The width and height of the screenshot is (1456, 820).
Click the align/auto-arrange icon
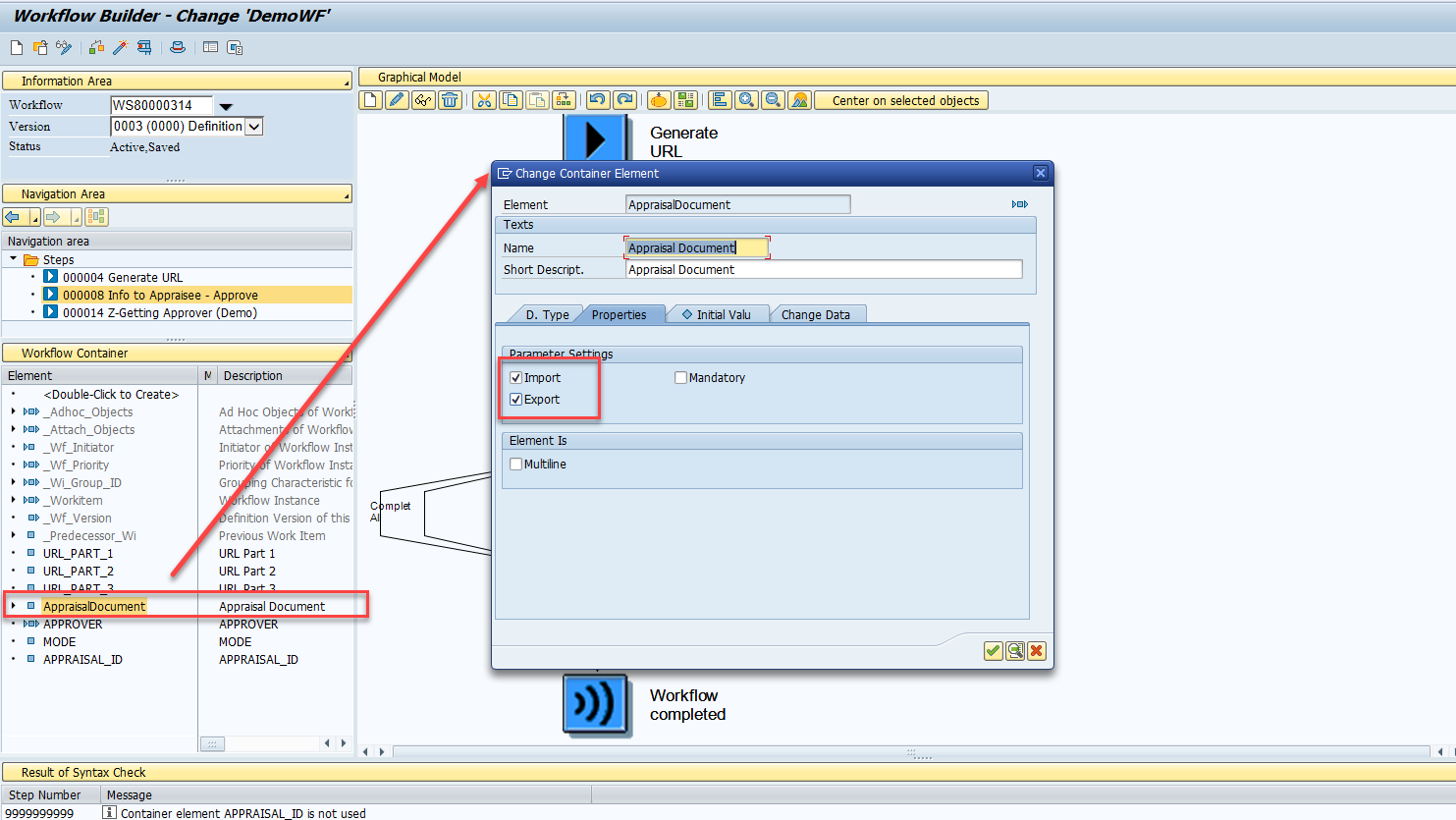[x=720, y=100]
